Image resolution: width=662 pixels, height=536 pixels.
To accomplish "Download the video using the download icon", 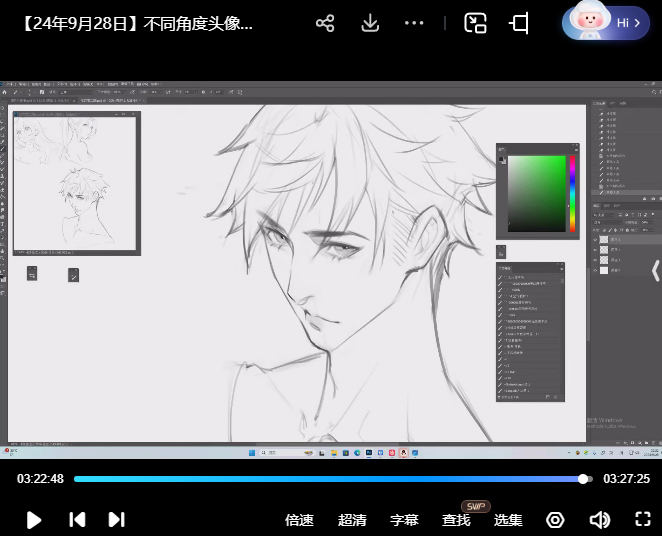I will [x=370, y=23].
